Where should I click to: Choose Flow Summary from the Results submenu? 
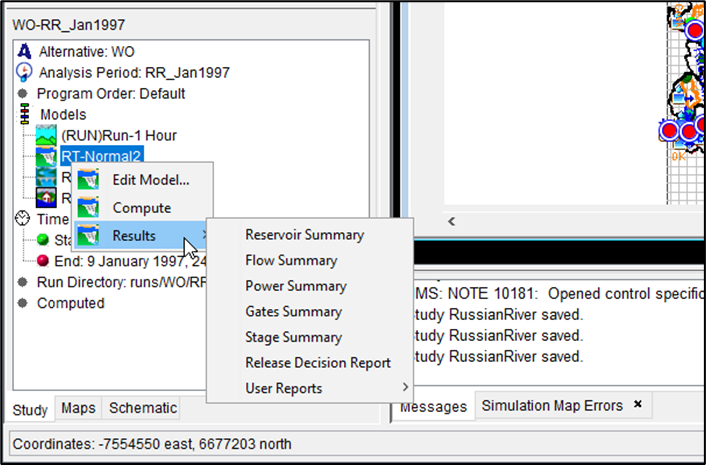(291, 260)
